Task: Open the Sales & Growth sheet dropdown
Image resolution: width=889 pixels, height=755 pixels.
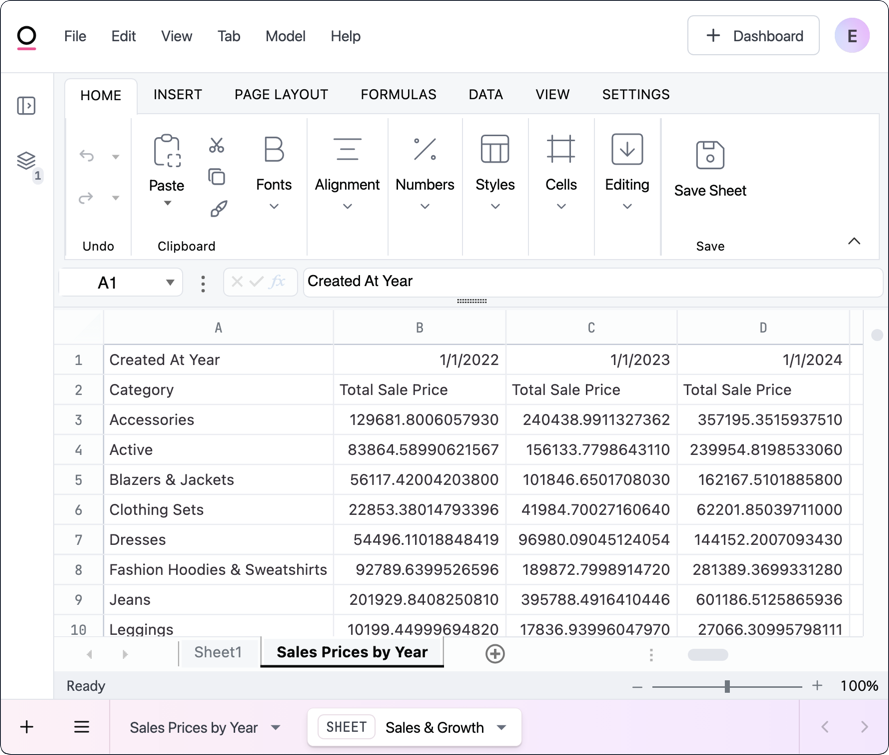Action: click(501, 727)
